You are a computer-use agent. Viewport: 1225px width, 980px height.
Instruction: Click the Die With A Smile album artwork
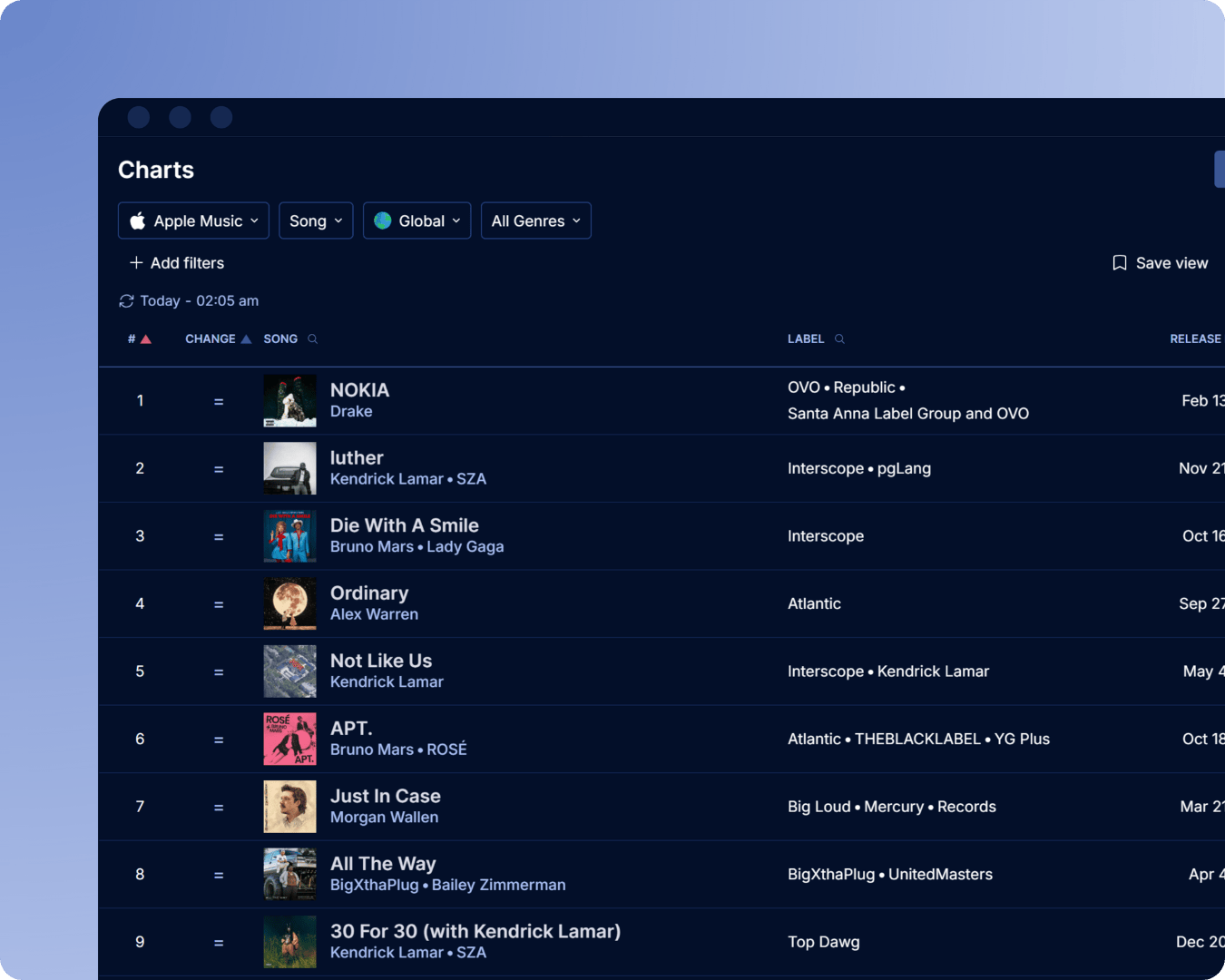point(289,535)
